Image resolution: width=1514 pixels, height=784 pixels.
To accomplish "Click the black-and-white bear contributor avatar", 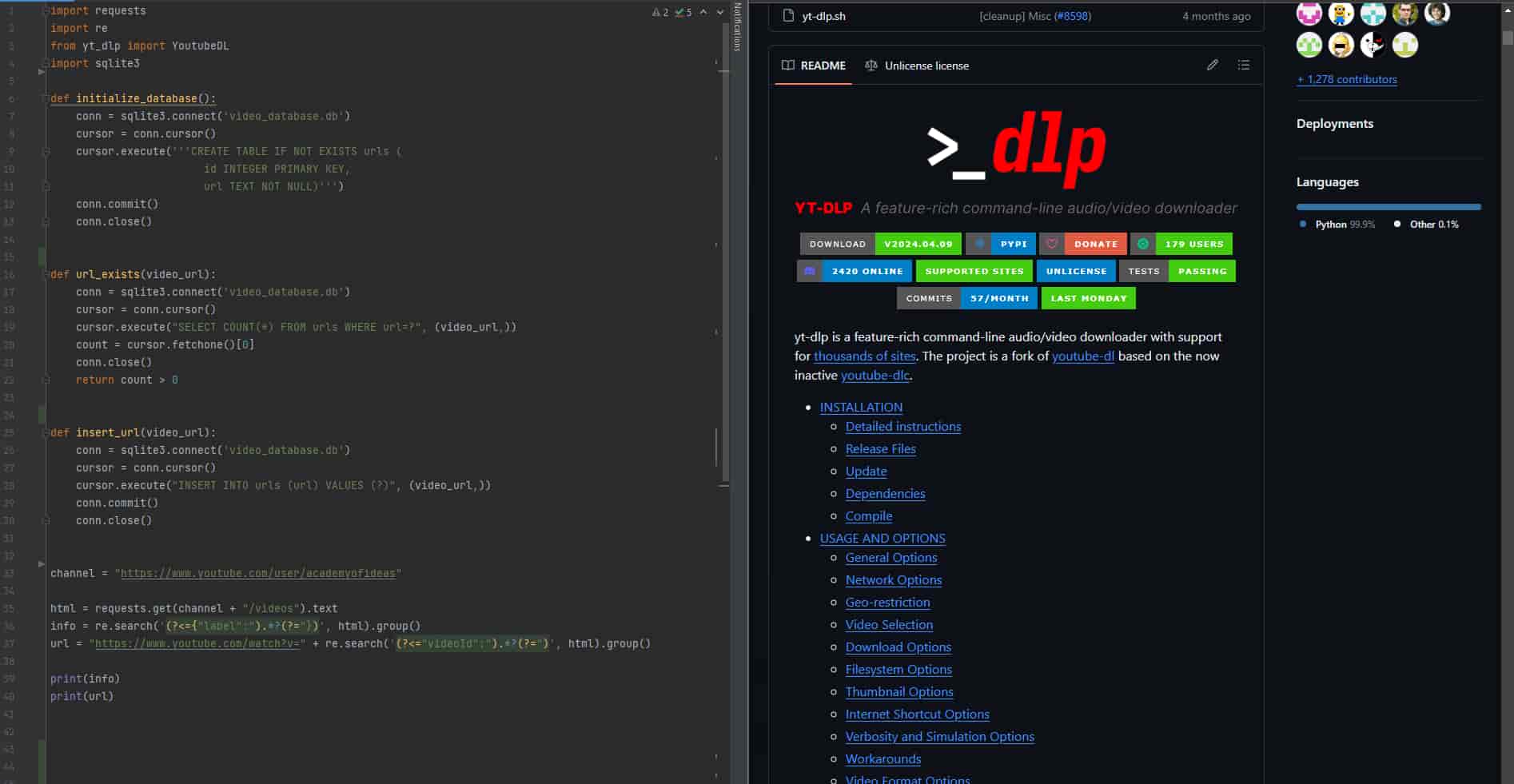I will click(1373, 46).
